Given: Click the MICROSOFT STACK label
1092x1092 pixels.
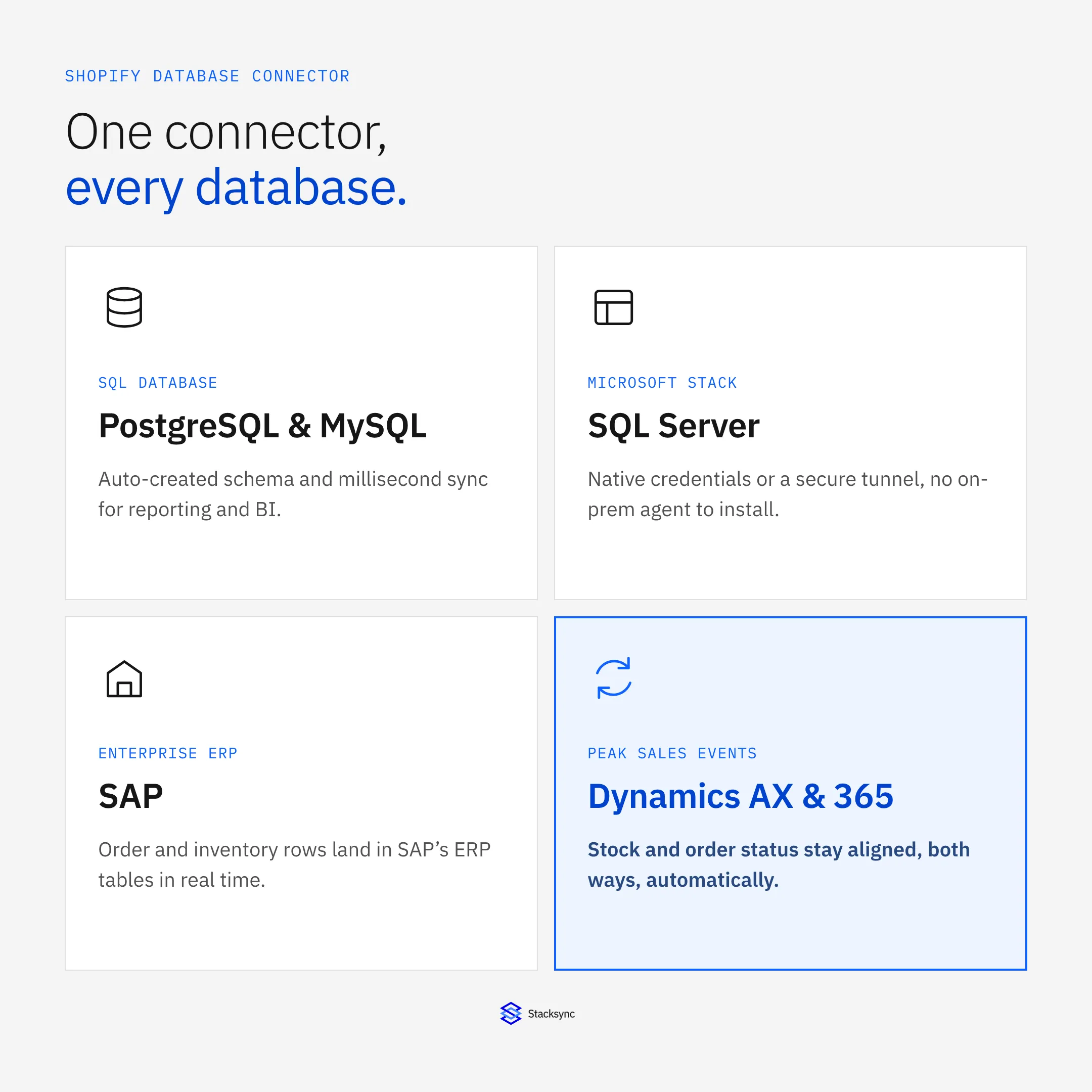Looking at the screenshot, I should (662, 383).
